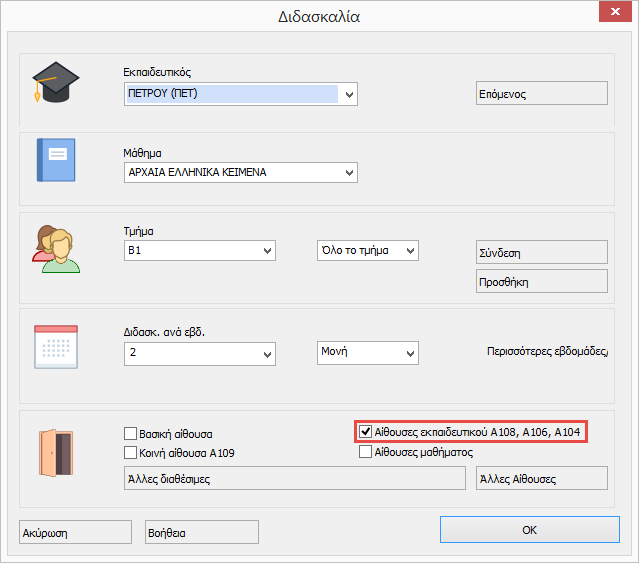
Task: Expand the Μονή week type dropdown
Action: (410, 354)
